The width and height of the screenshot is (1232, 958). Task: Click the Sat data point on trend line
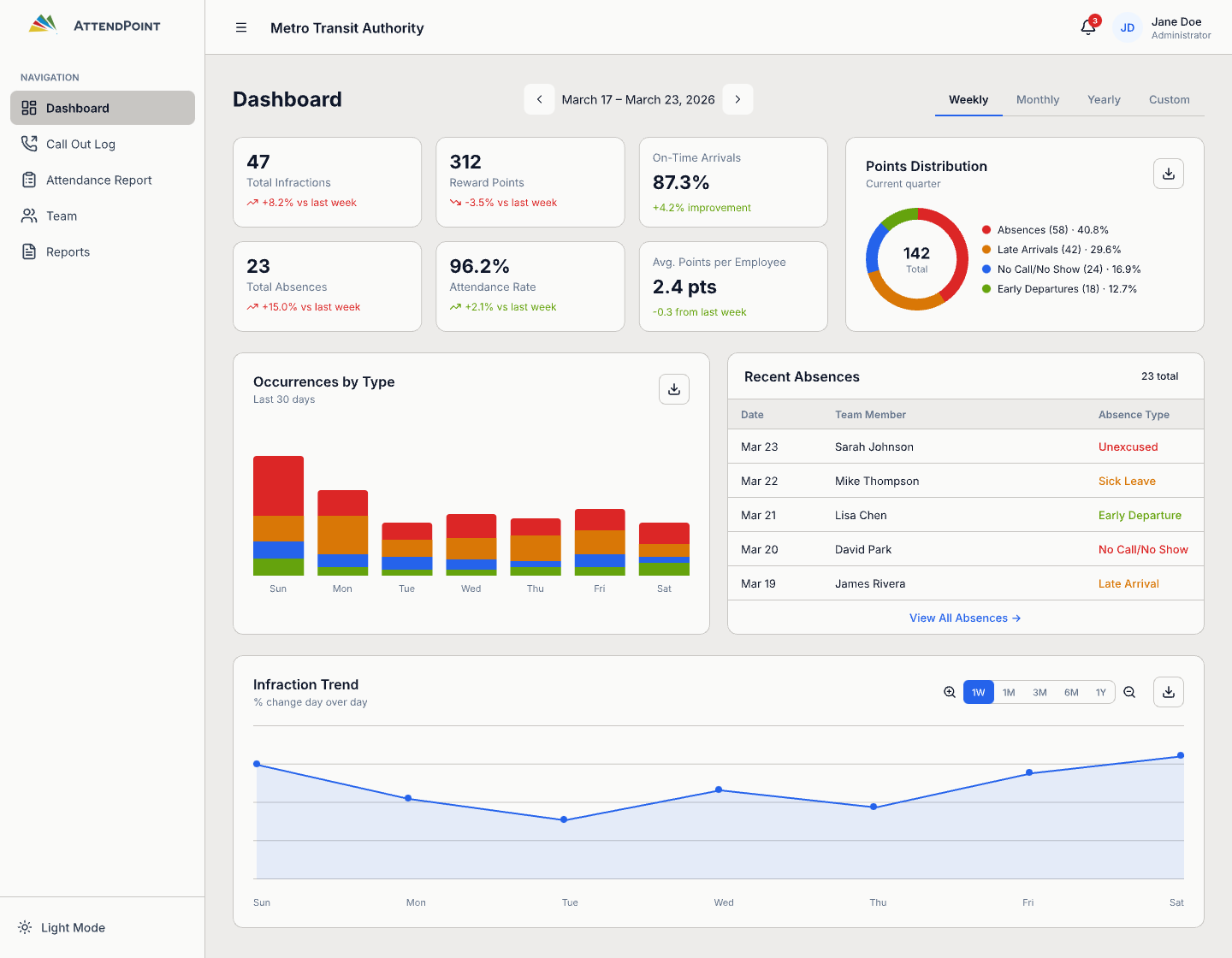click(x=1181, y=755)
